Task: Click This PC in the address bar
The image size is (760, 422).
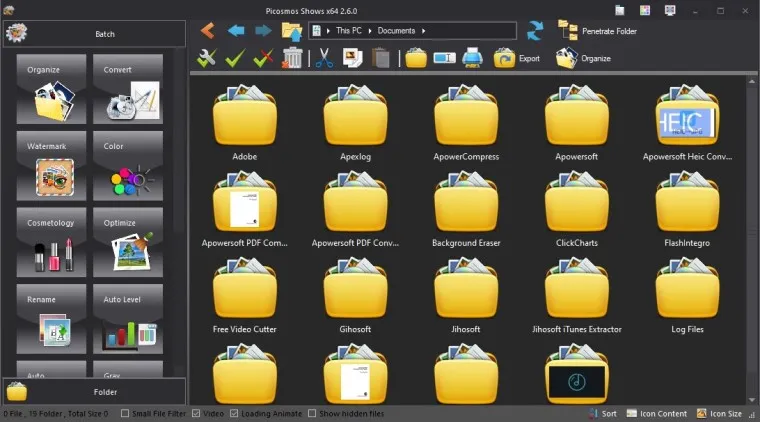Action: [349, 31]
